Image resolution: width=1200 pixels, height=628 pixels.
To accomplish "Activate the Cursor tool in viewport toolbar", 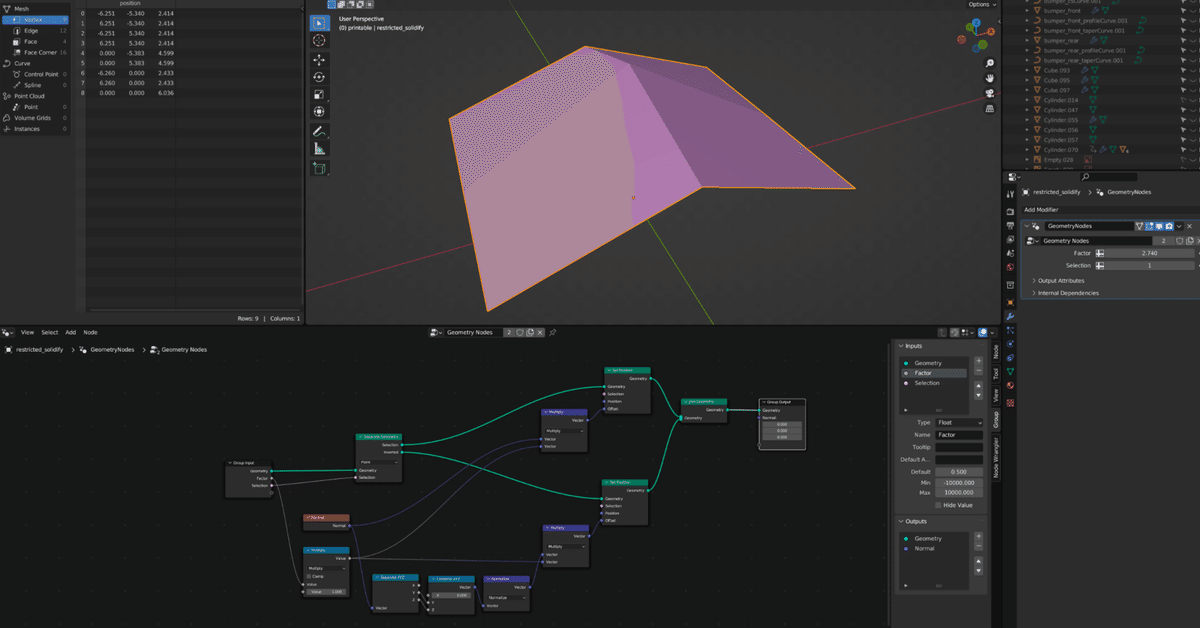I will [x=319, y=41].
